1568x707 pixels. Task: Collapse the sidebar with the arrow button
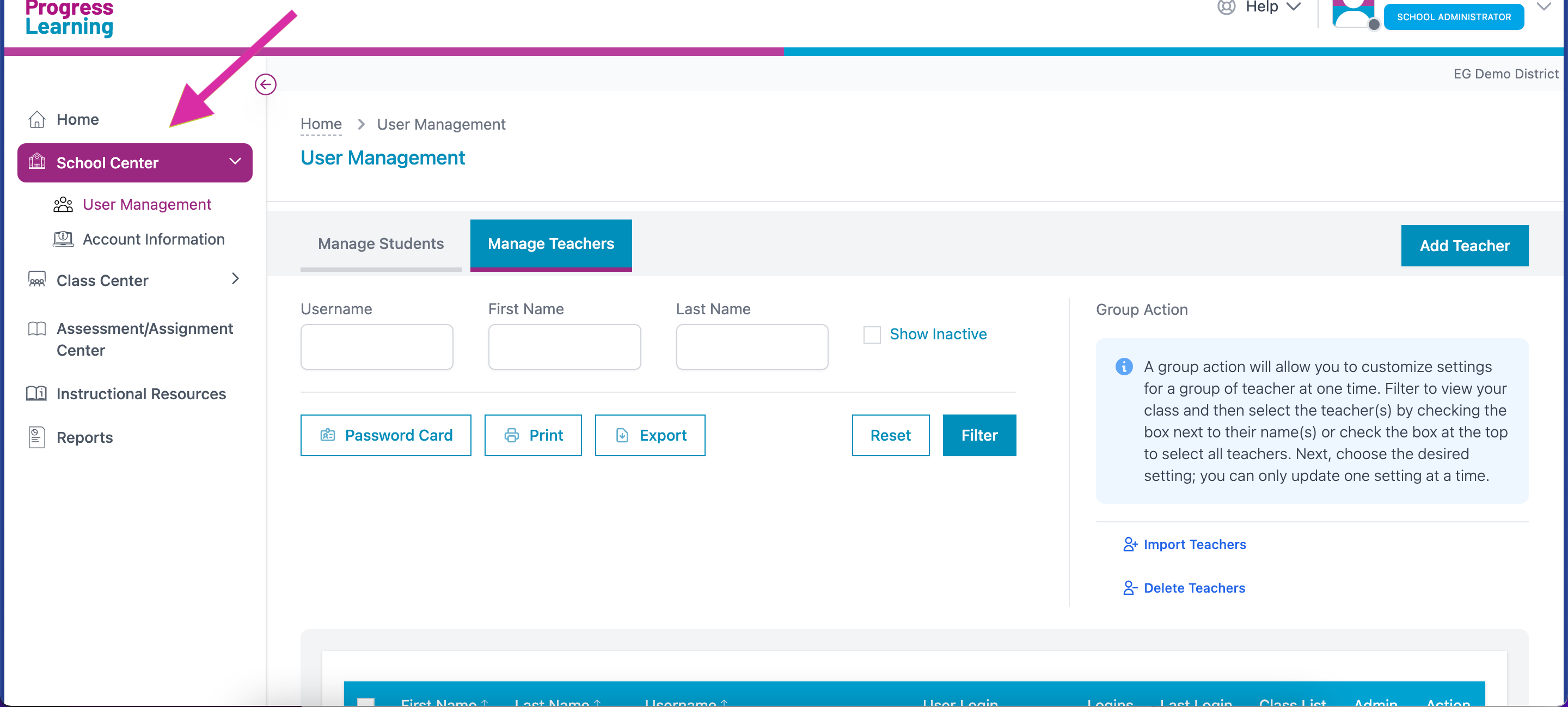click(265, 84)
